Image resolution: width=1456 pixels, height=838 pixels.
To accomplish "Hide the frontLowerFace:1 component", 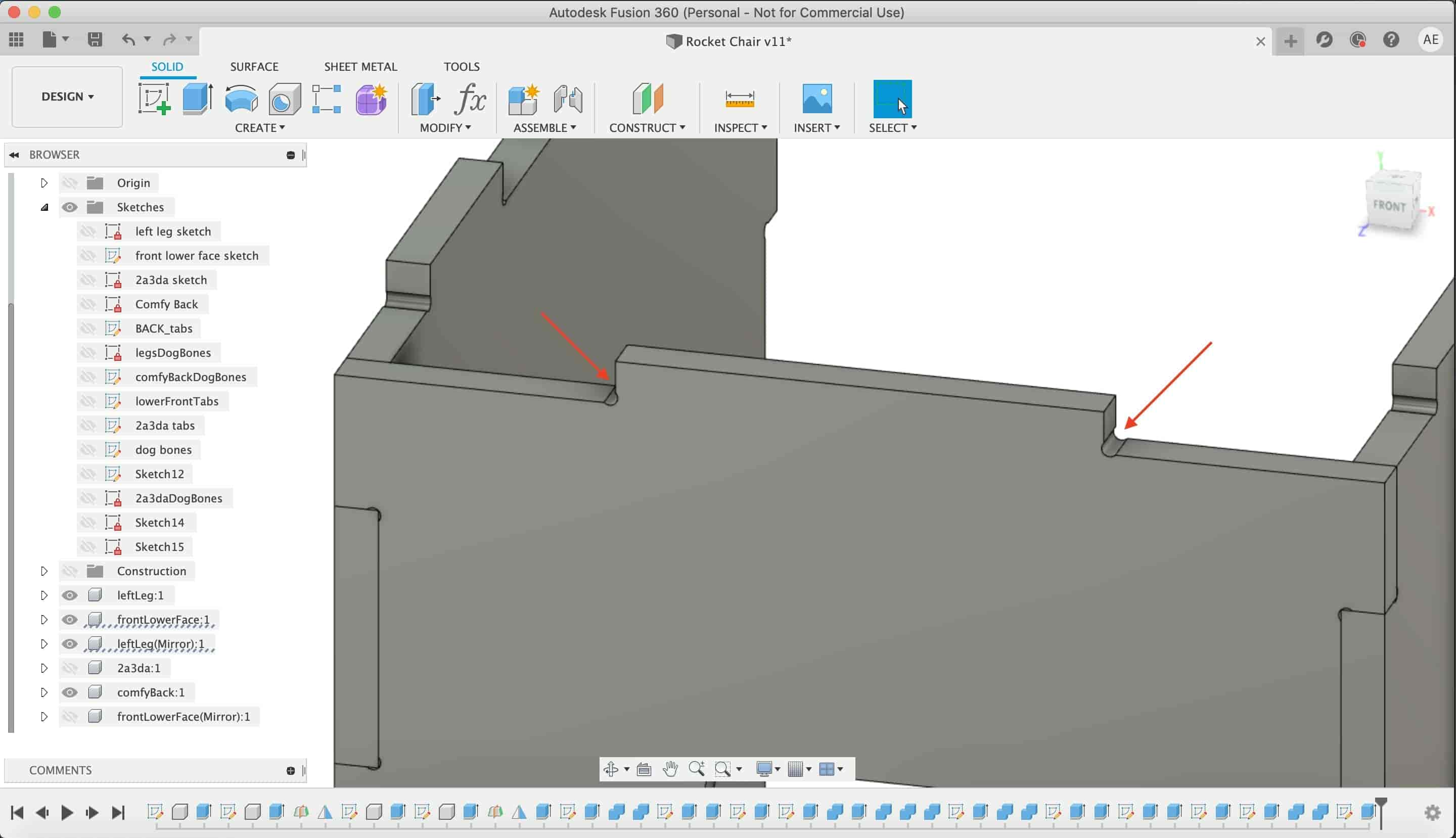I will [x=70, y=619].
